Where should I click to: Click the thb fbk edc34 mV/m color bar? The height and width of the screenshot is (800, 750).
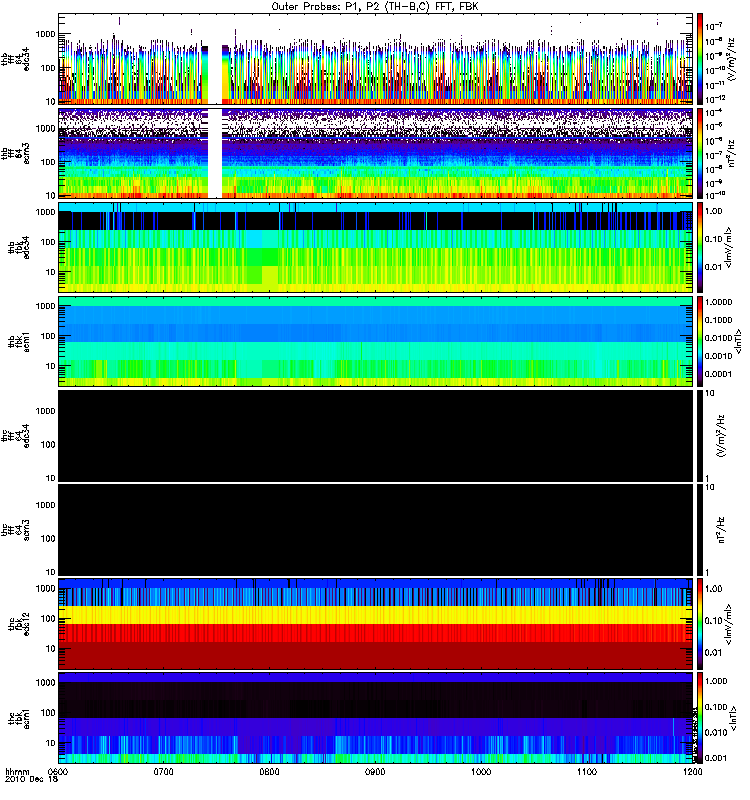click(x=699, y=247)
